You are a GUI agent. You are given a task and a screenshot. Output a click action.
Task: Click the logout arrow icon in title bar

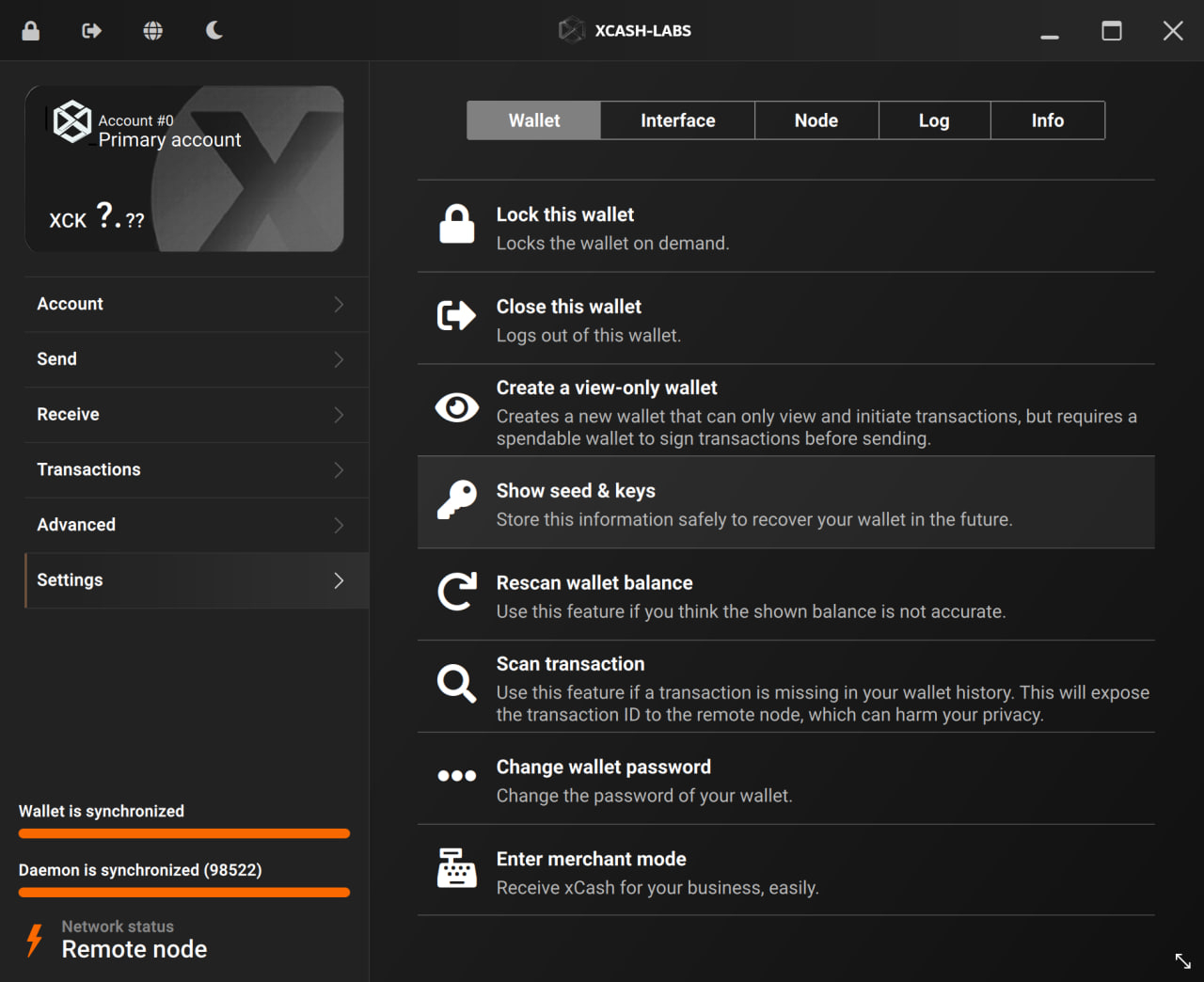click(x=91, y=31)
